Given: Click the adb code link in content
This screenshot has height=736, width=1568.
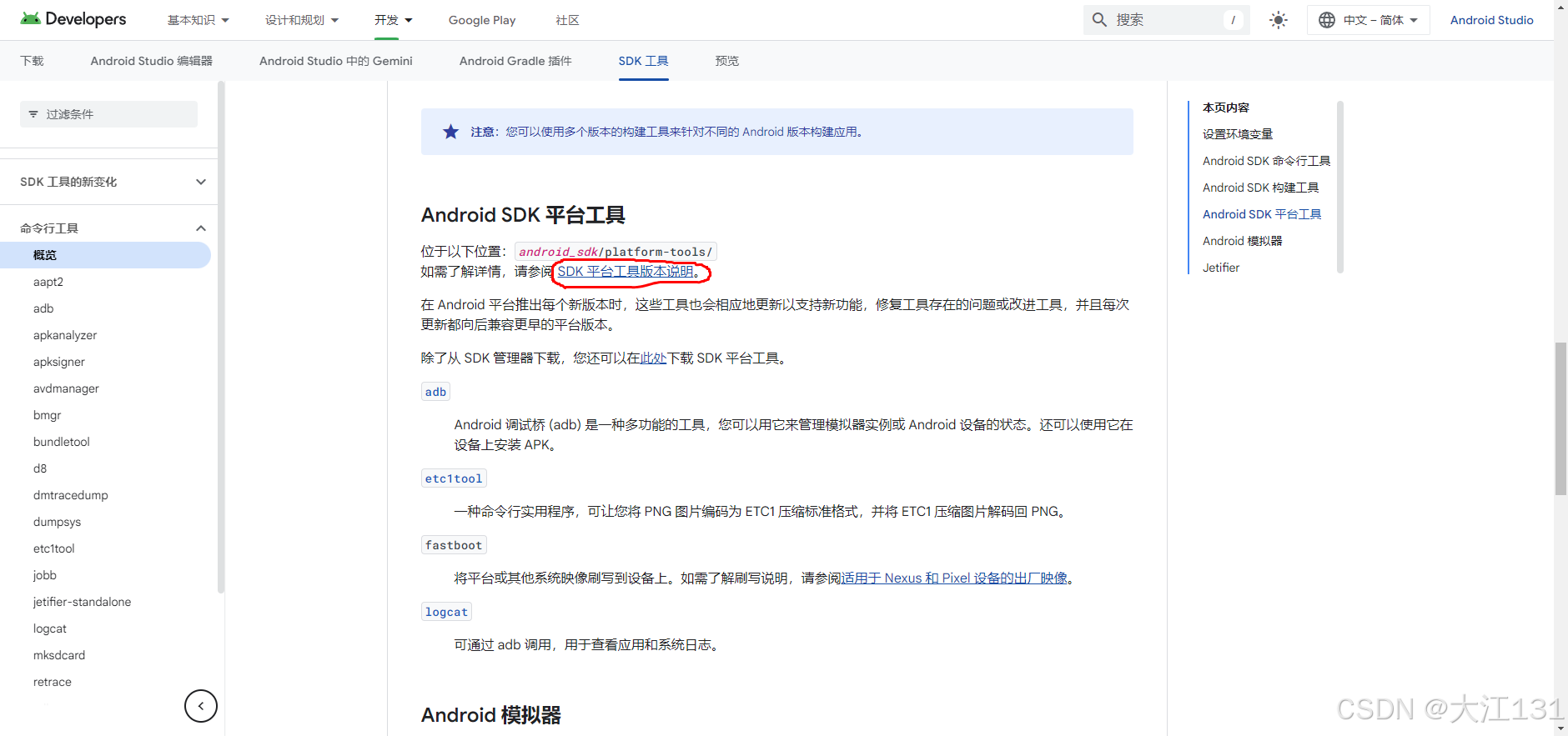Looking at the screenshot, I should pos(435,392).
